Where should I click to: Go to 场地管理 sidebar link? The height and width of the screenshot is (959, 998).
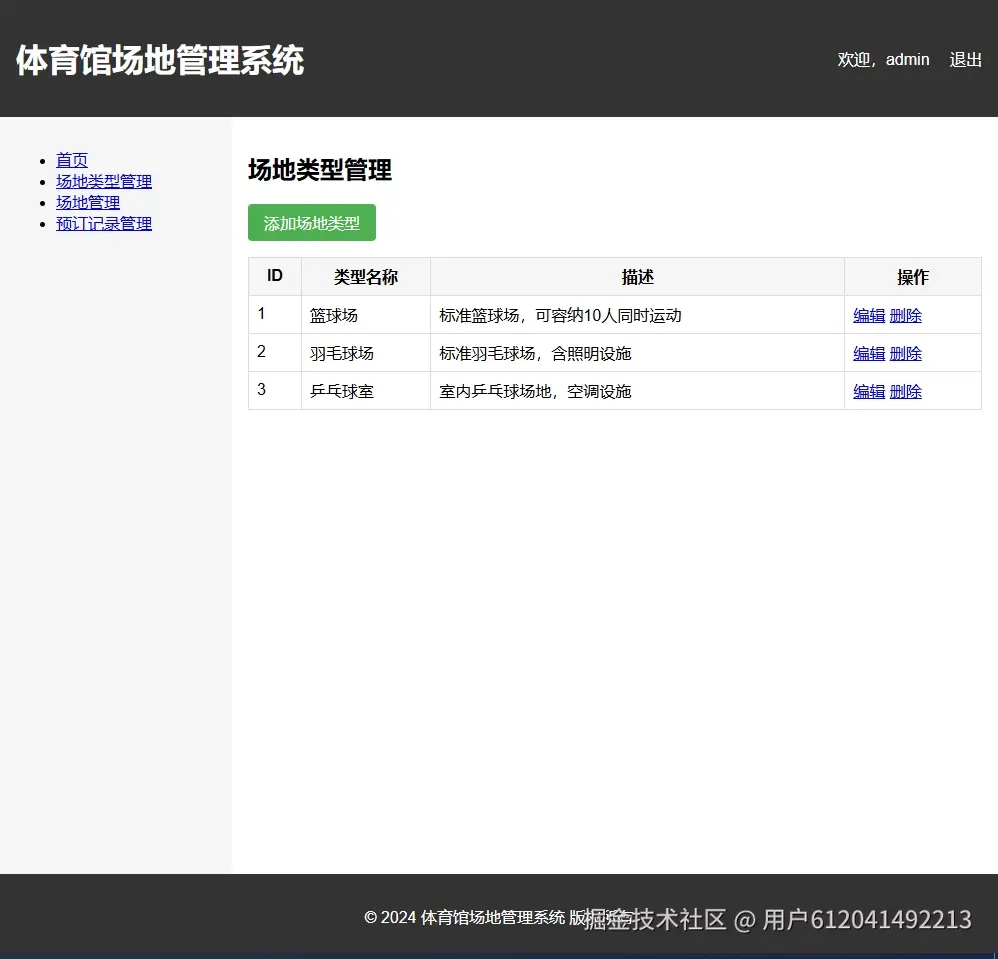click(x=88, y=202)
